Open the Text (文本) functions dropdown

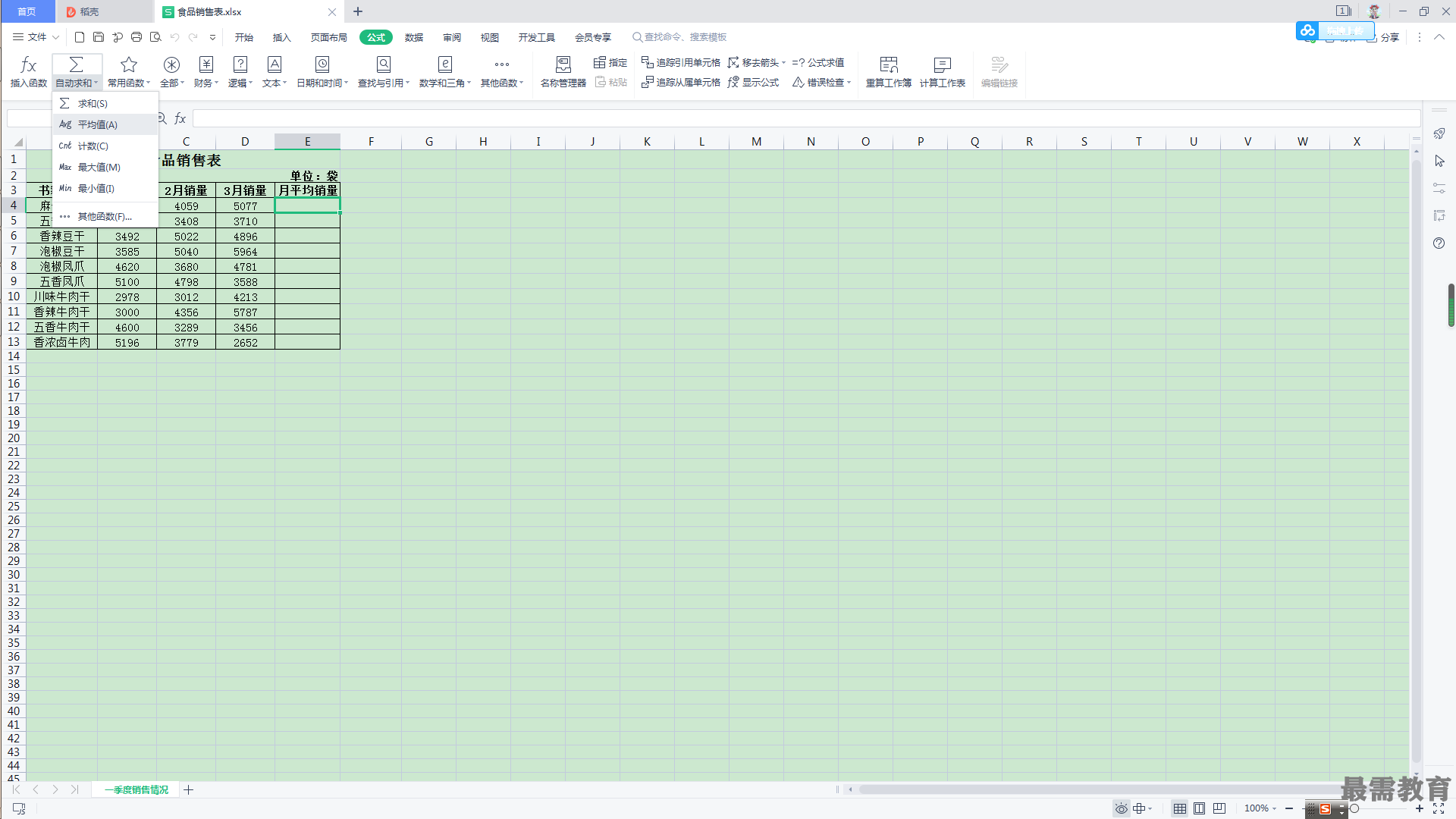coord(275,72)
